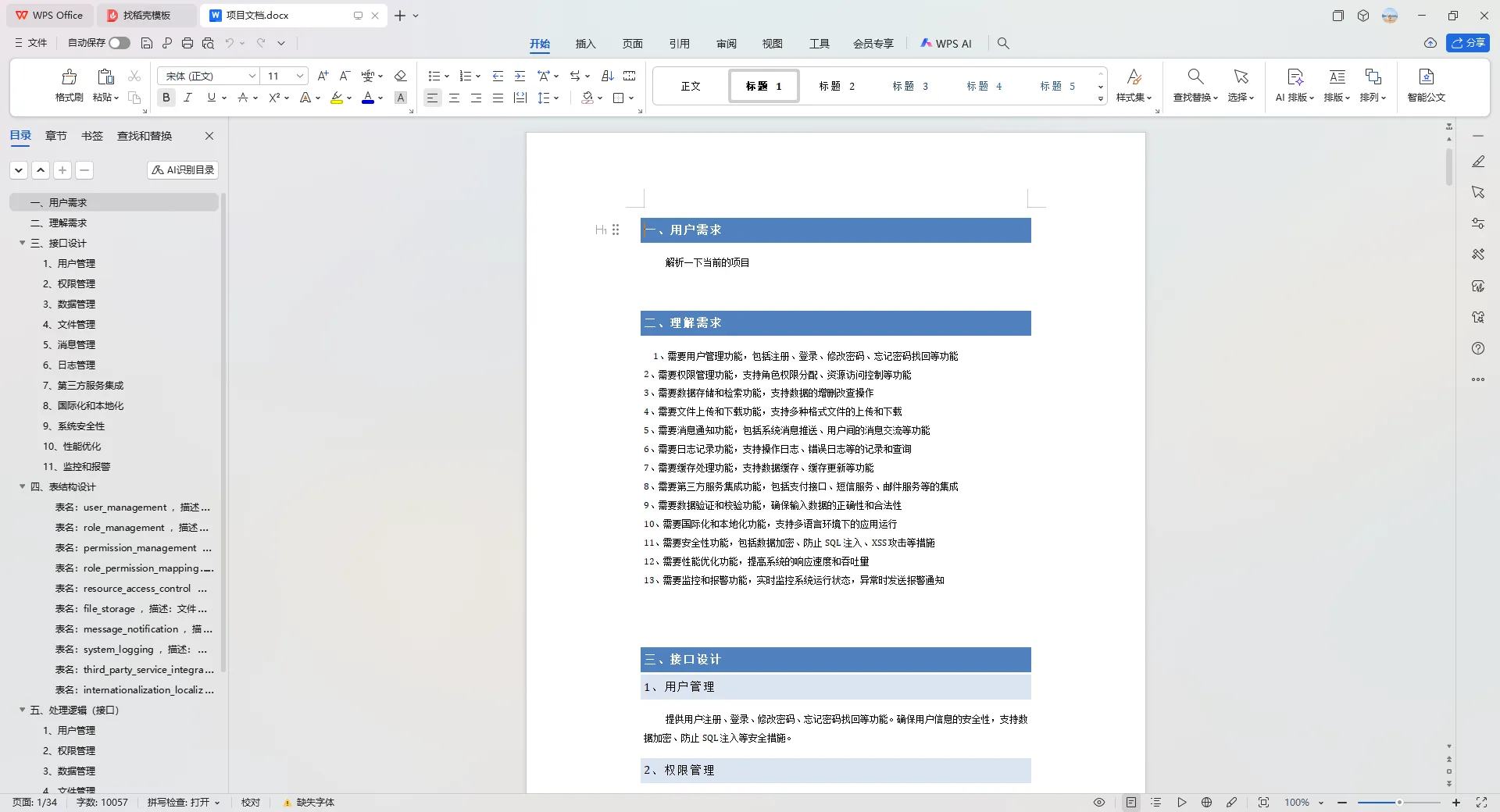Toggle bold formatting button

coord(166,98)
